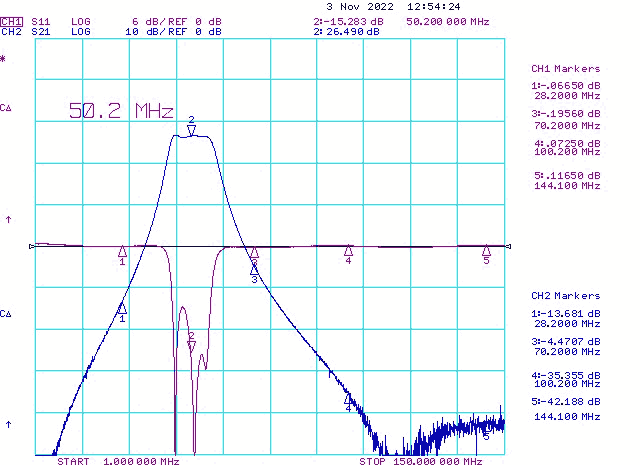Click the time stamp '12:54:24'
Screen dimensions: 640x465
point(433,7)
